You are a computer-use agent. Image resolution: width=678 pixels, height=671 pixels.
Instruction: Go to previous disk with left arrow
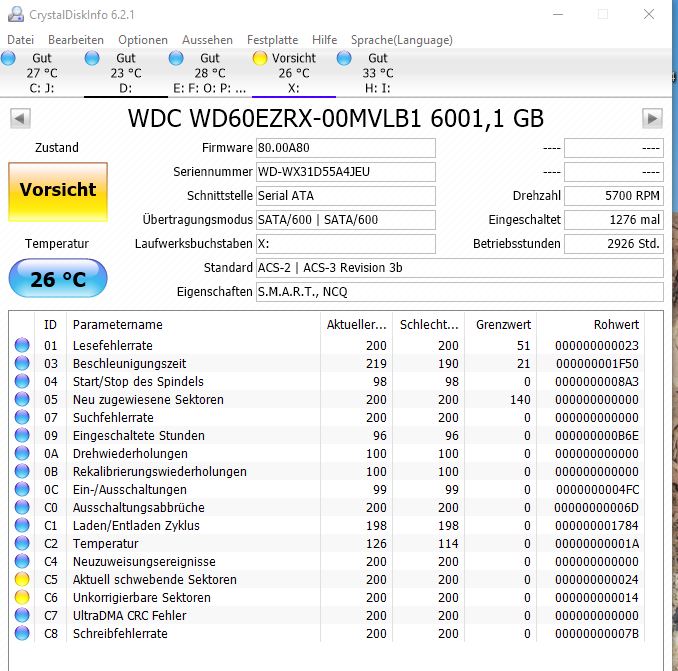click(x=20, y=118)
